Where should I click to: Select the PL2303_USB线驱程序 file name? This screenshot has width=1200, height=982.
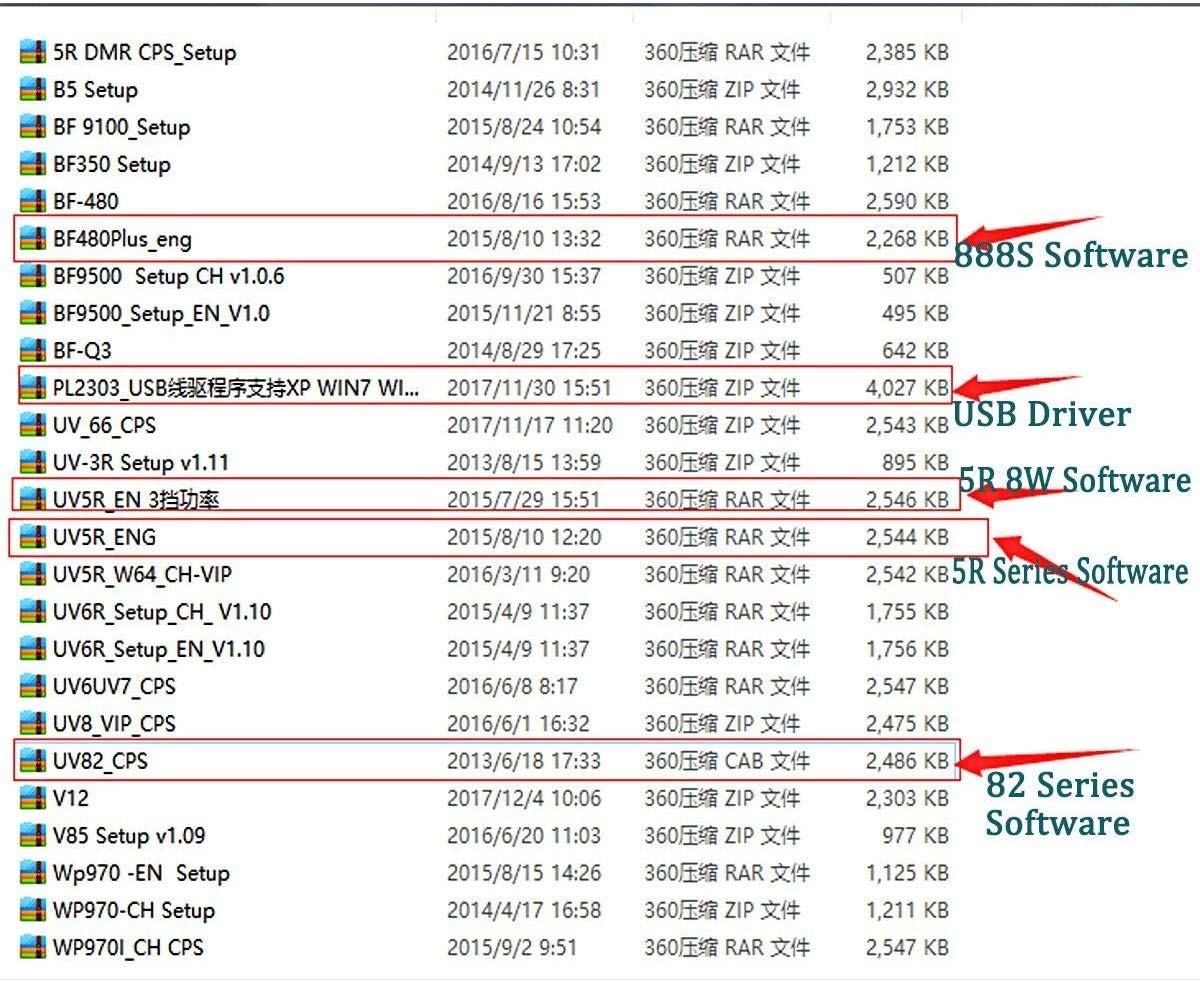coord(237,388)
